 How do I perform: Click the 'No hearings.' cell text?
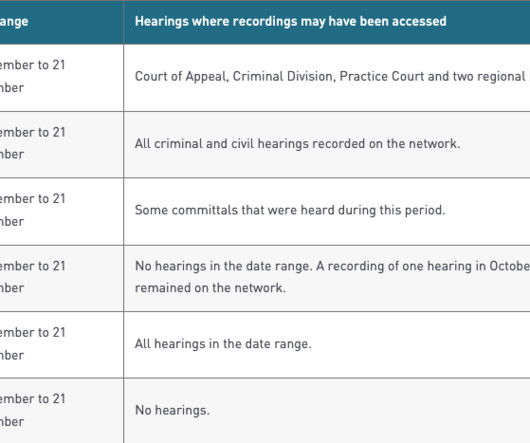click(172, 410)
